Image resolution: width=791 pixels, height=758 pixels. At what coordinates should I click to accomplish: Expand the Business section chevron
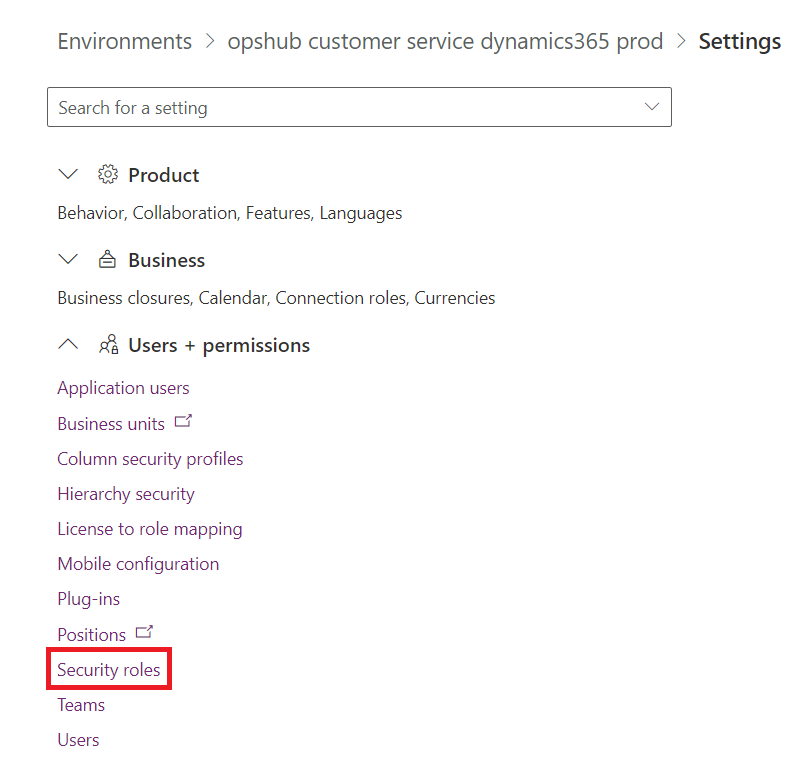pyautogui.click(x=68, y=260)
